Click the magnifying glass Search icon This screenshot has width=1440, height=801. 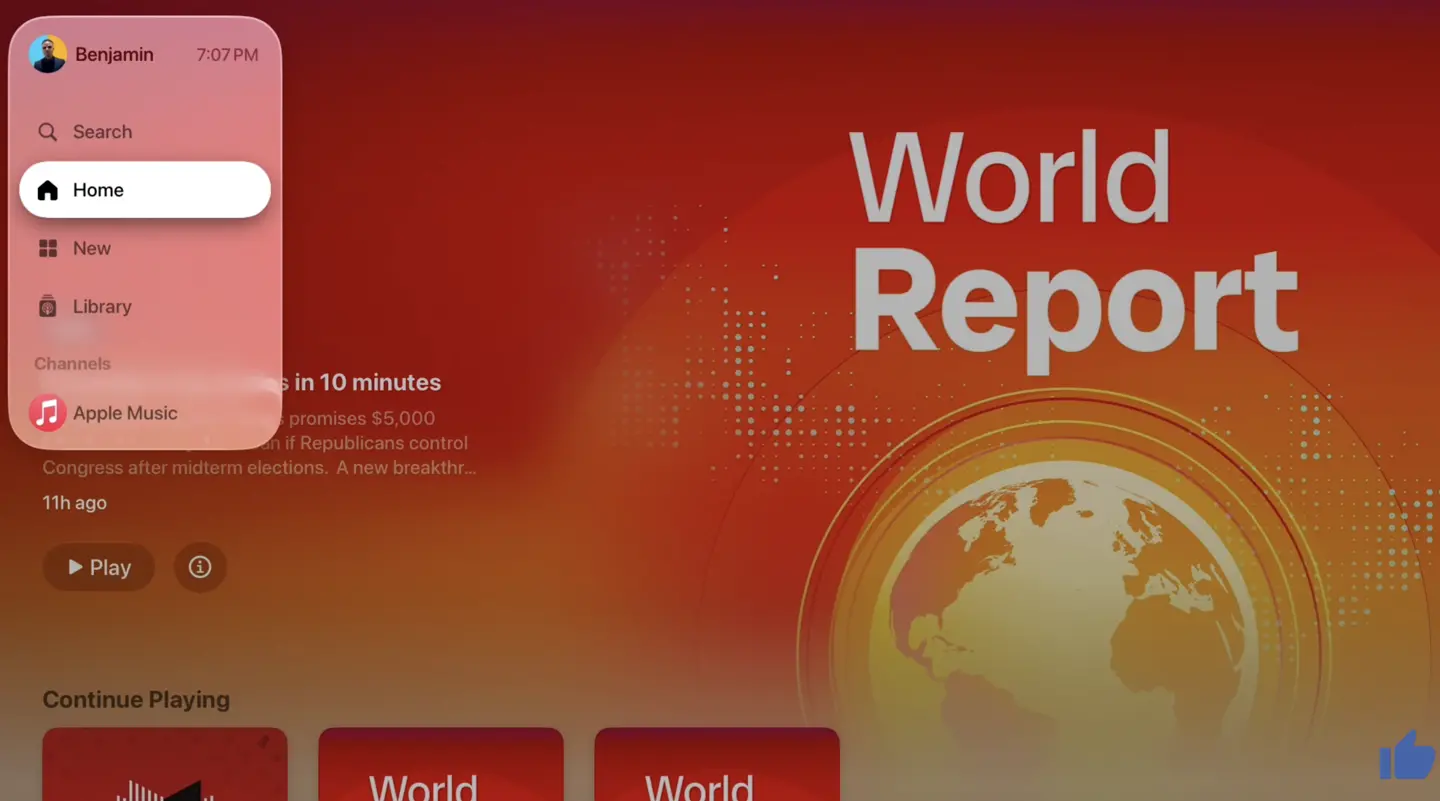(47, 132)
